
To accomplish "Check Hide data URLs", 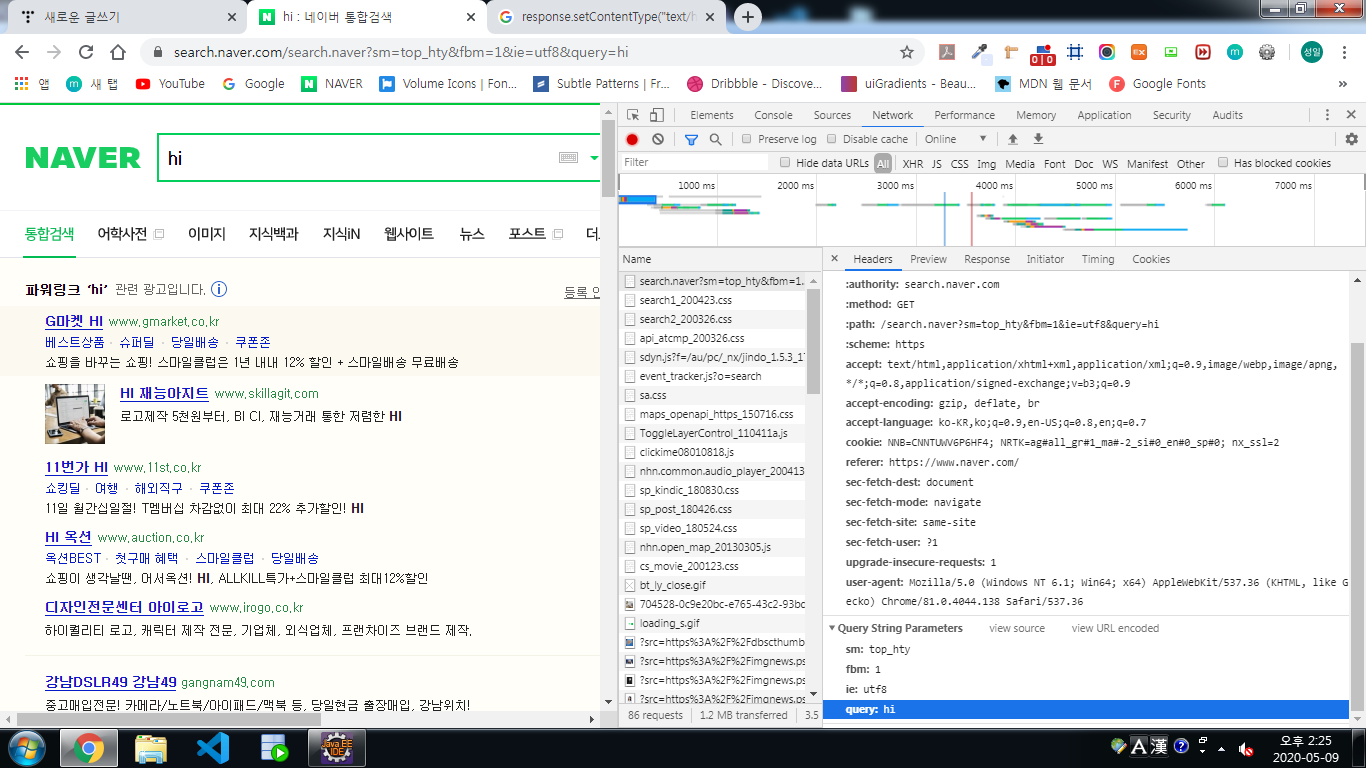I will point(785,163).
